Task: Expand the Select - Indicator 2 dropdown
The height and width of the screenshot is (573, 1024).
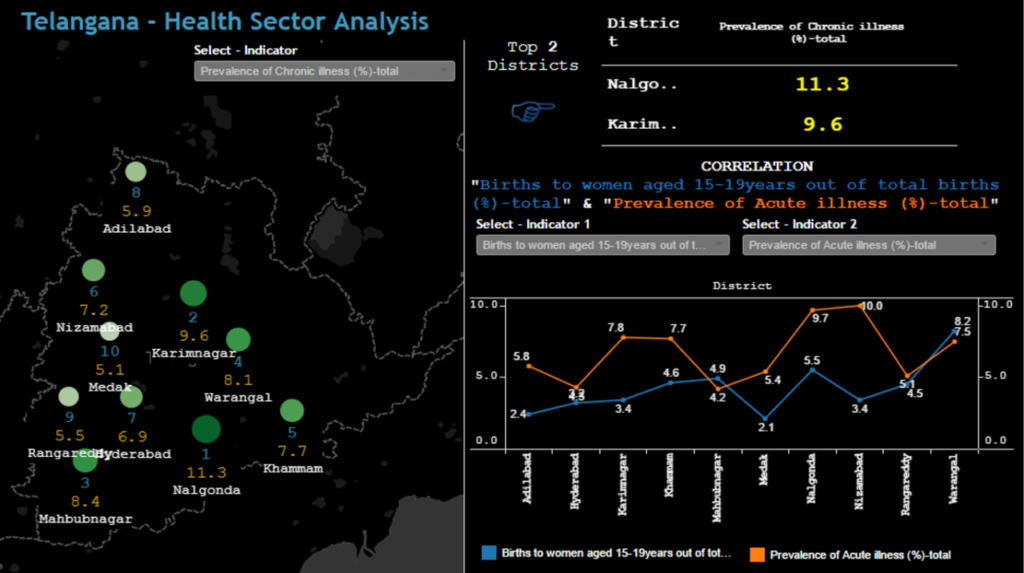Action: coord(869,245)
